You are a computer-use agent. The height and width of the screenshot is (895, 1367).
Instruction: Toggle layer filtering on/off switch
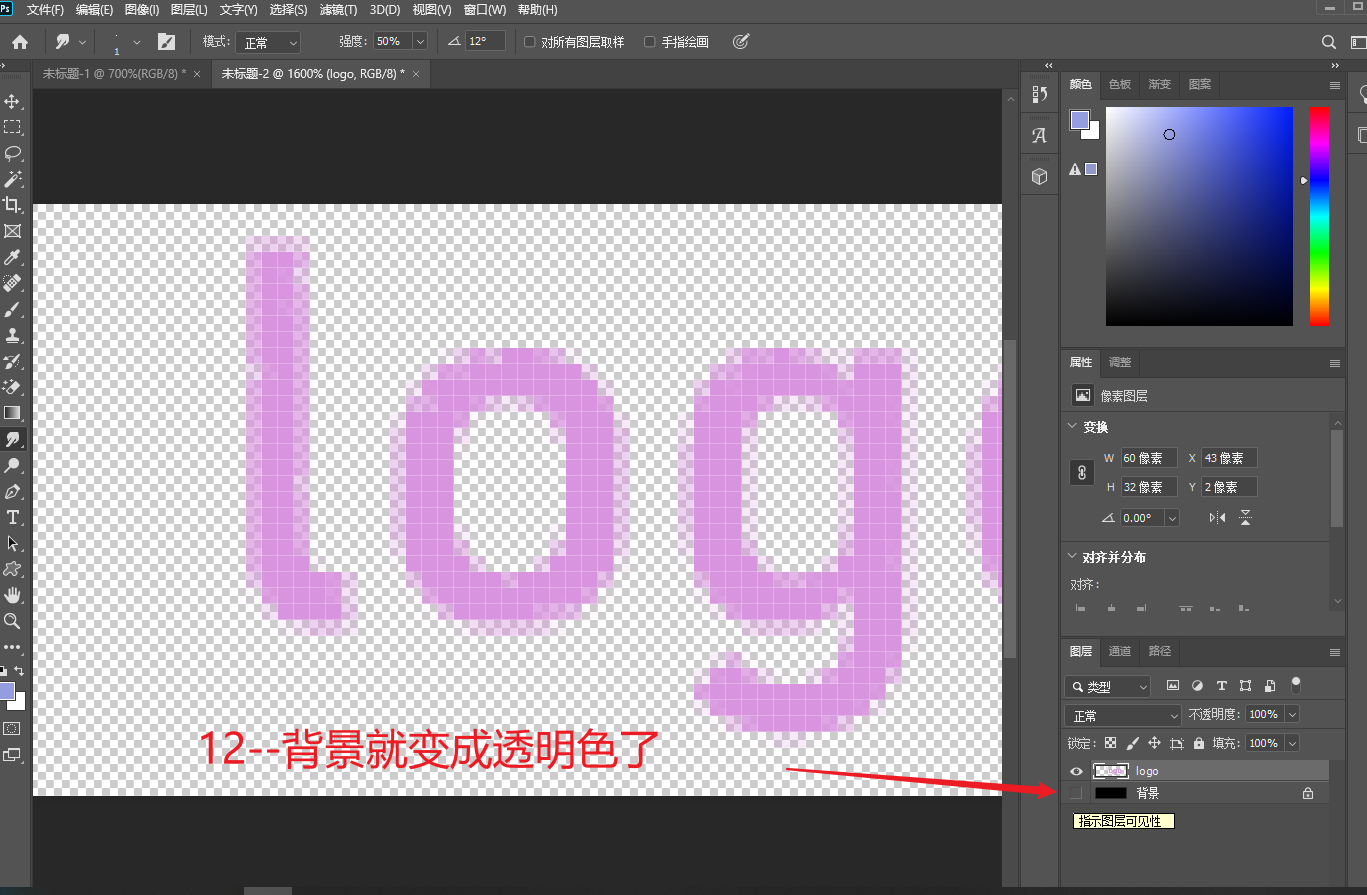(x=1296, y=686)
